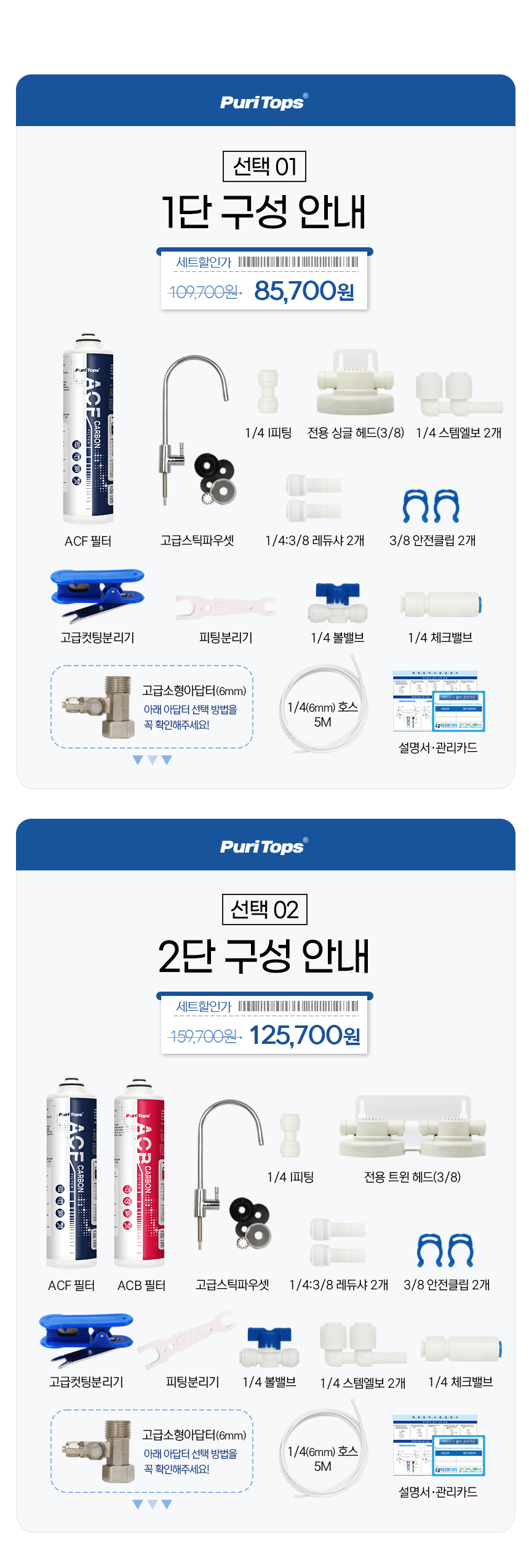Click the 1/4 스템엘보 2개 in 2단 구성
Screen dimensions: 529x1568
362,1345
